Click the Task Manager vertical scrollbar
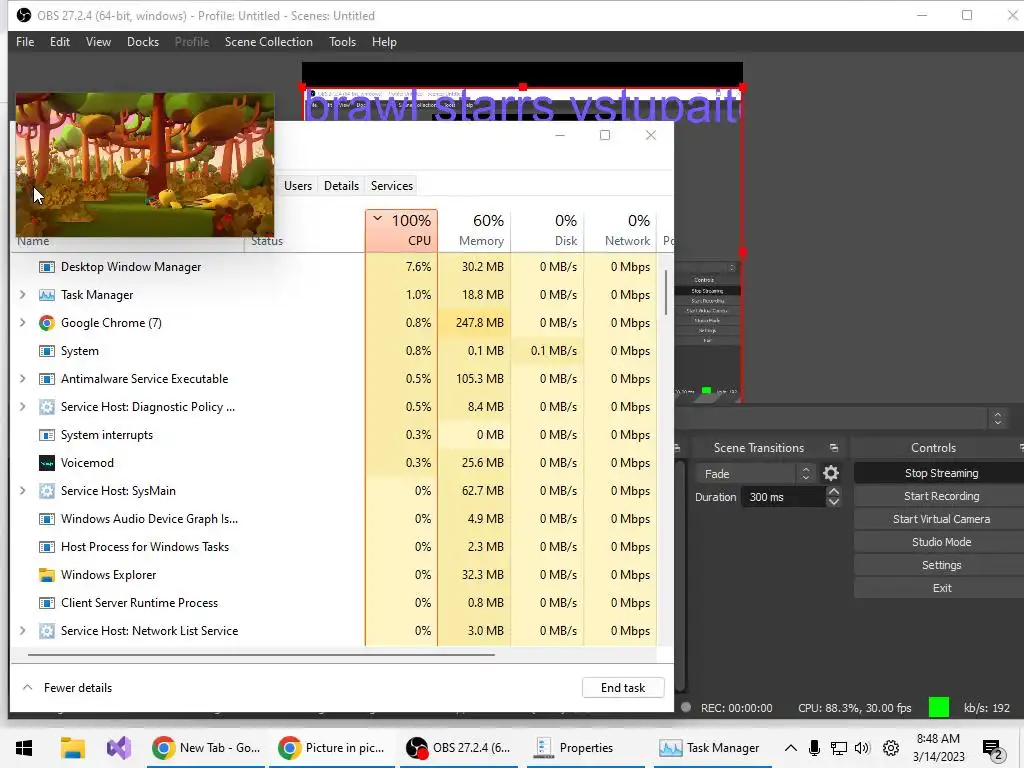This screenshot has width=1024, height=768. [665, 293]
